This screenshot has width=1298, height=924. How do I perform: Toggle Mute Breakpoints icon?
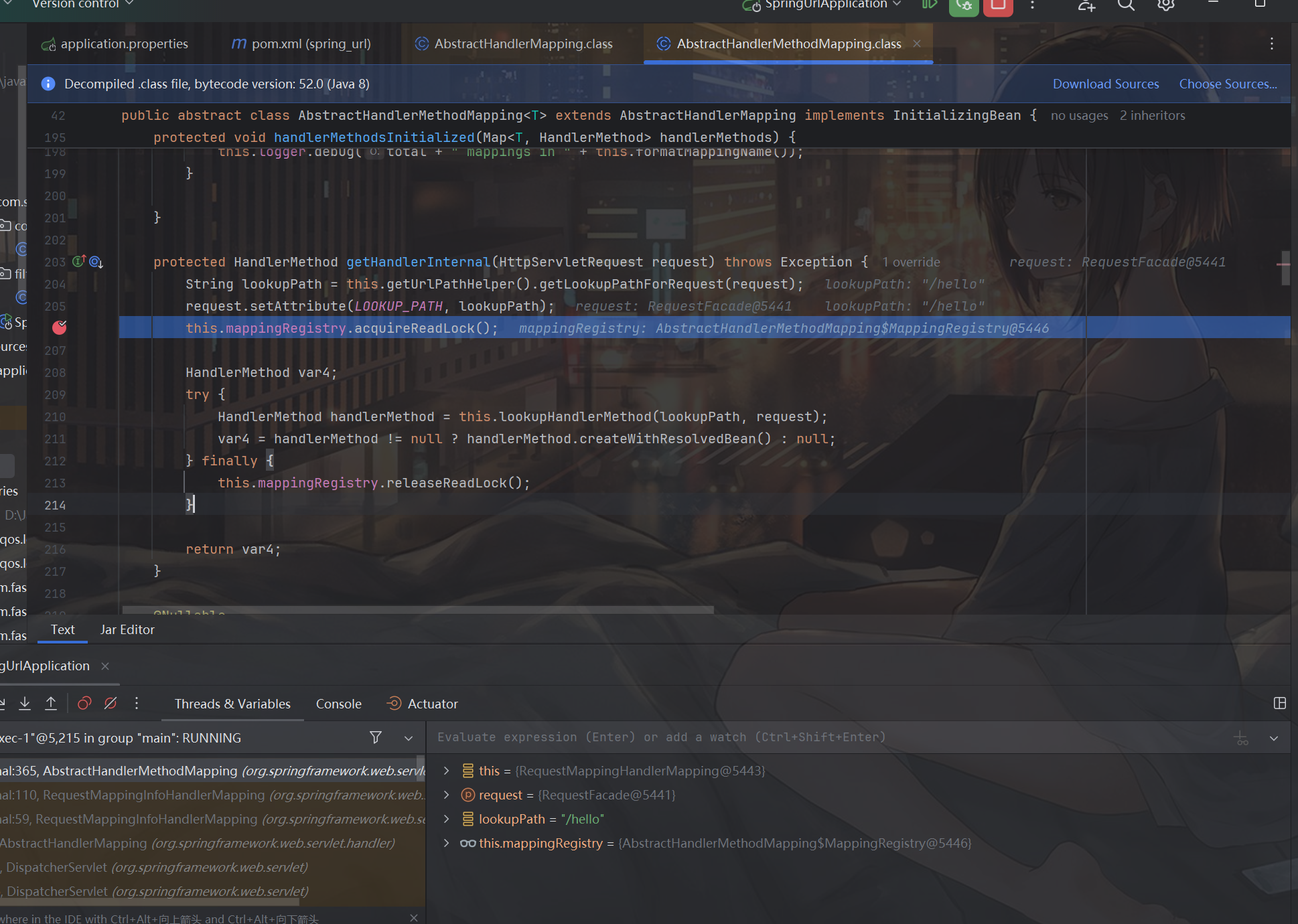111,703
